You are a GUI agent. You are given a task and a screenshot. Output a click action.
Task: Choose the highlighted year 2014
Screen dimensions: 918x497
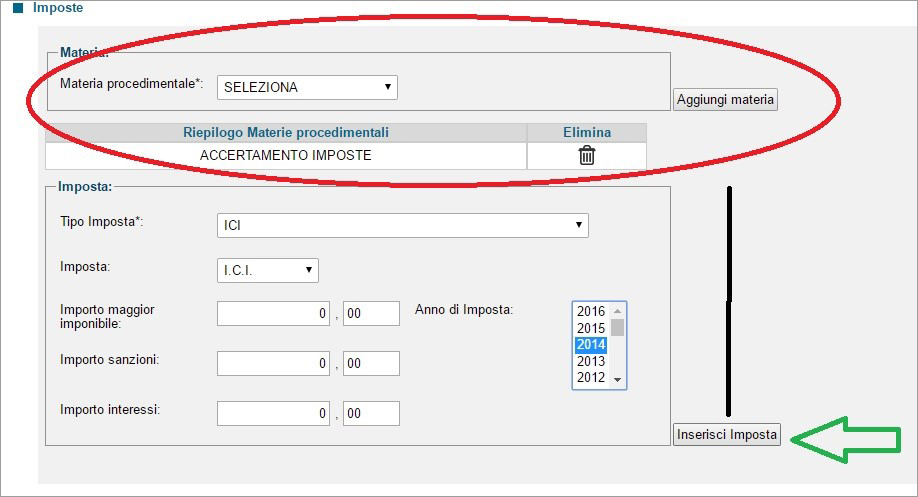(591, 345)
